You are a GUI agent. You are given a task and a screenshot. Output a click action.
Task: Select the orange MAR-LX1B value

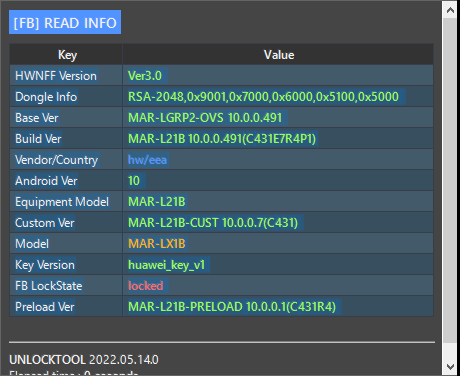point(157,244)
